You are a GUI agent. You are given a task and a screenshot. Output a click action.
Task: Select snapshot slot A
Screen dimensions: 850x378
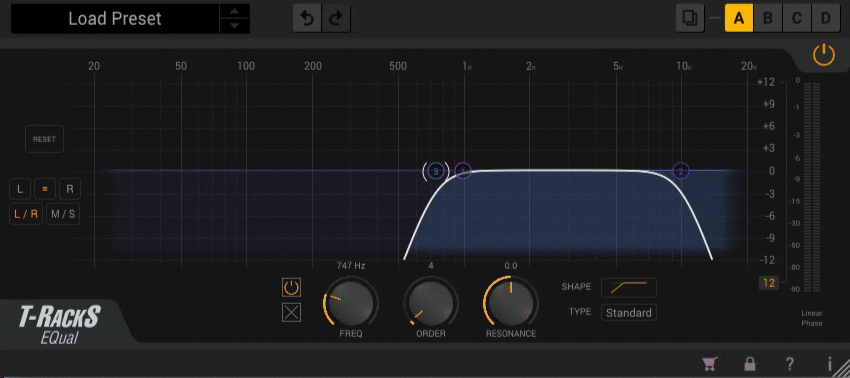click(739, 18)
